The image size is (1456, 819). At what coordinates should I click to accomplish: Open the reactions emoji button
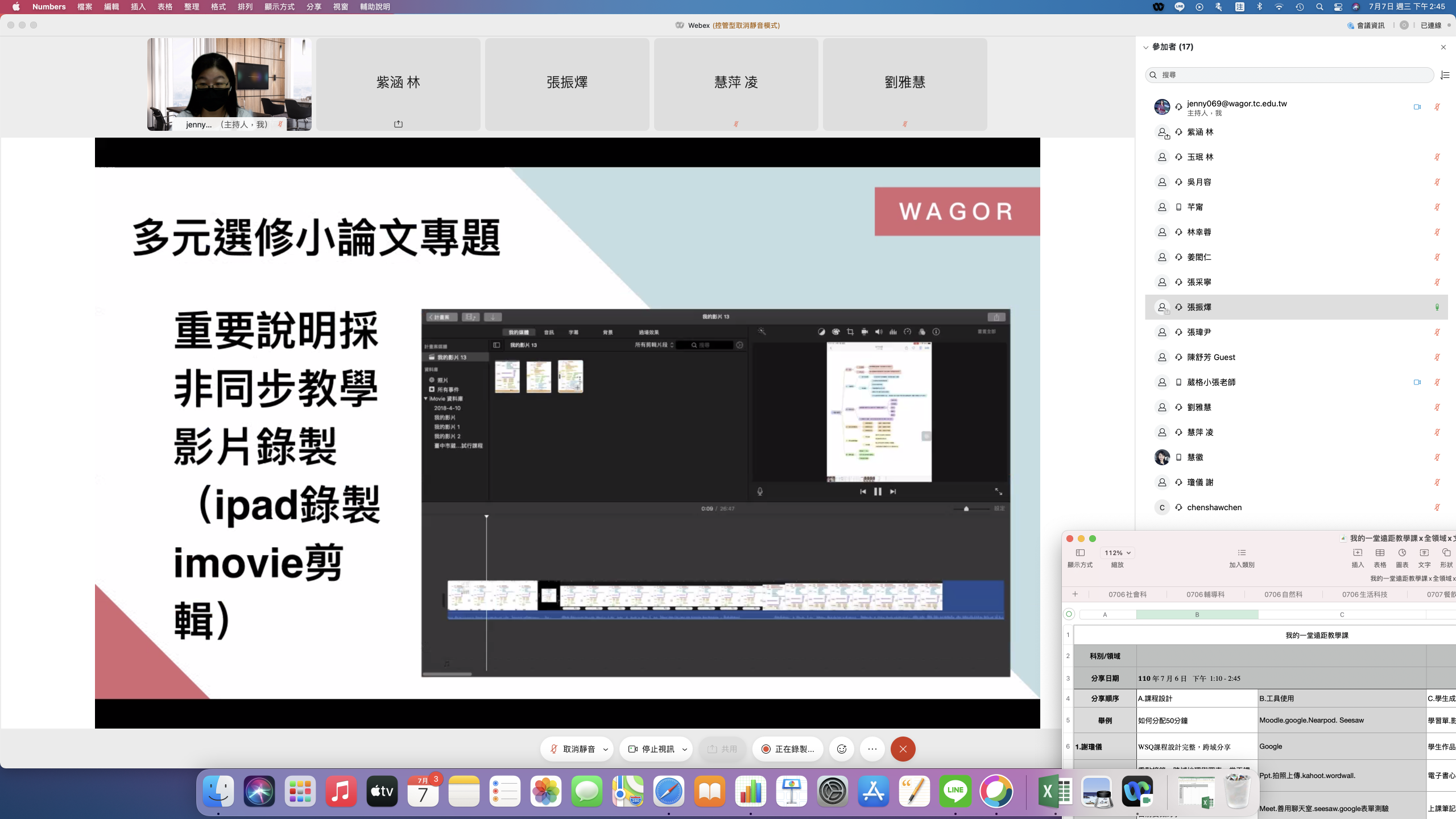pos(842,749)
